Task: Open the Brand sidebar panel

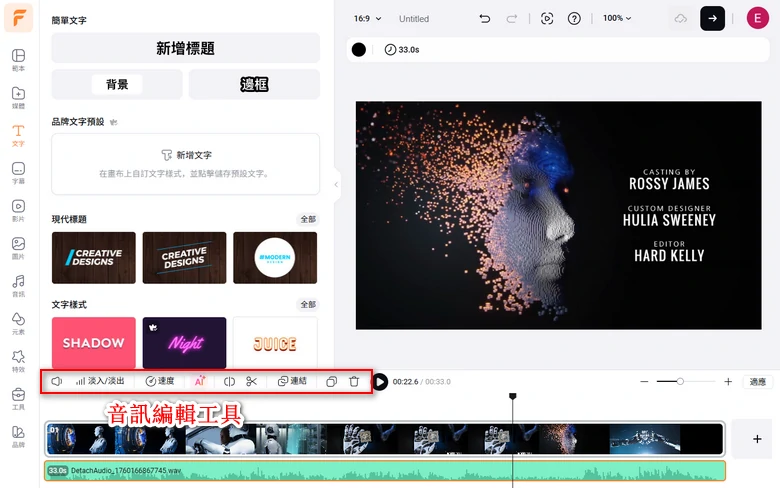Action: 18,436
